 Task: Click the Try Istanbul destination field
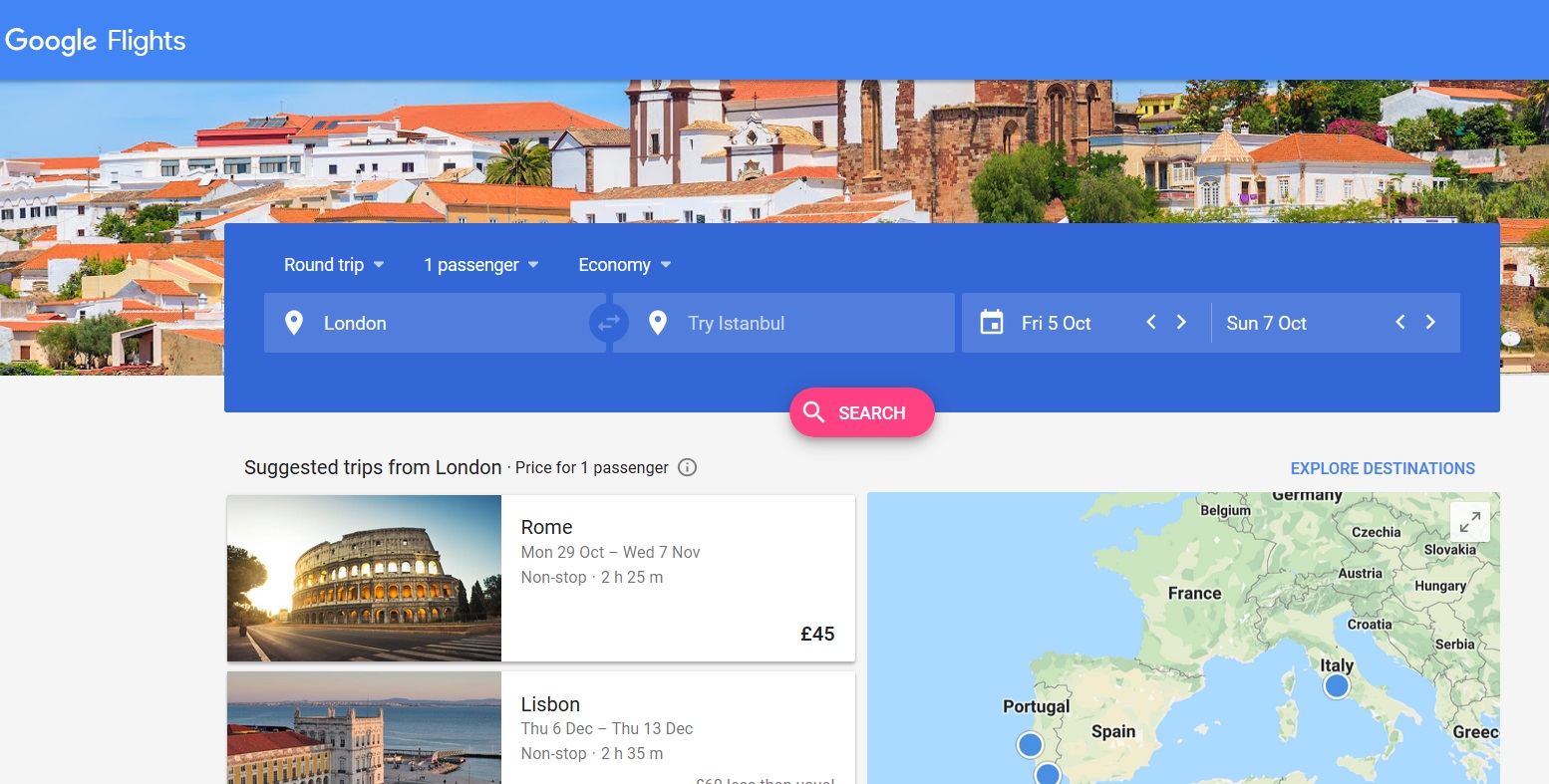(797, 323)
